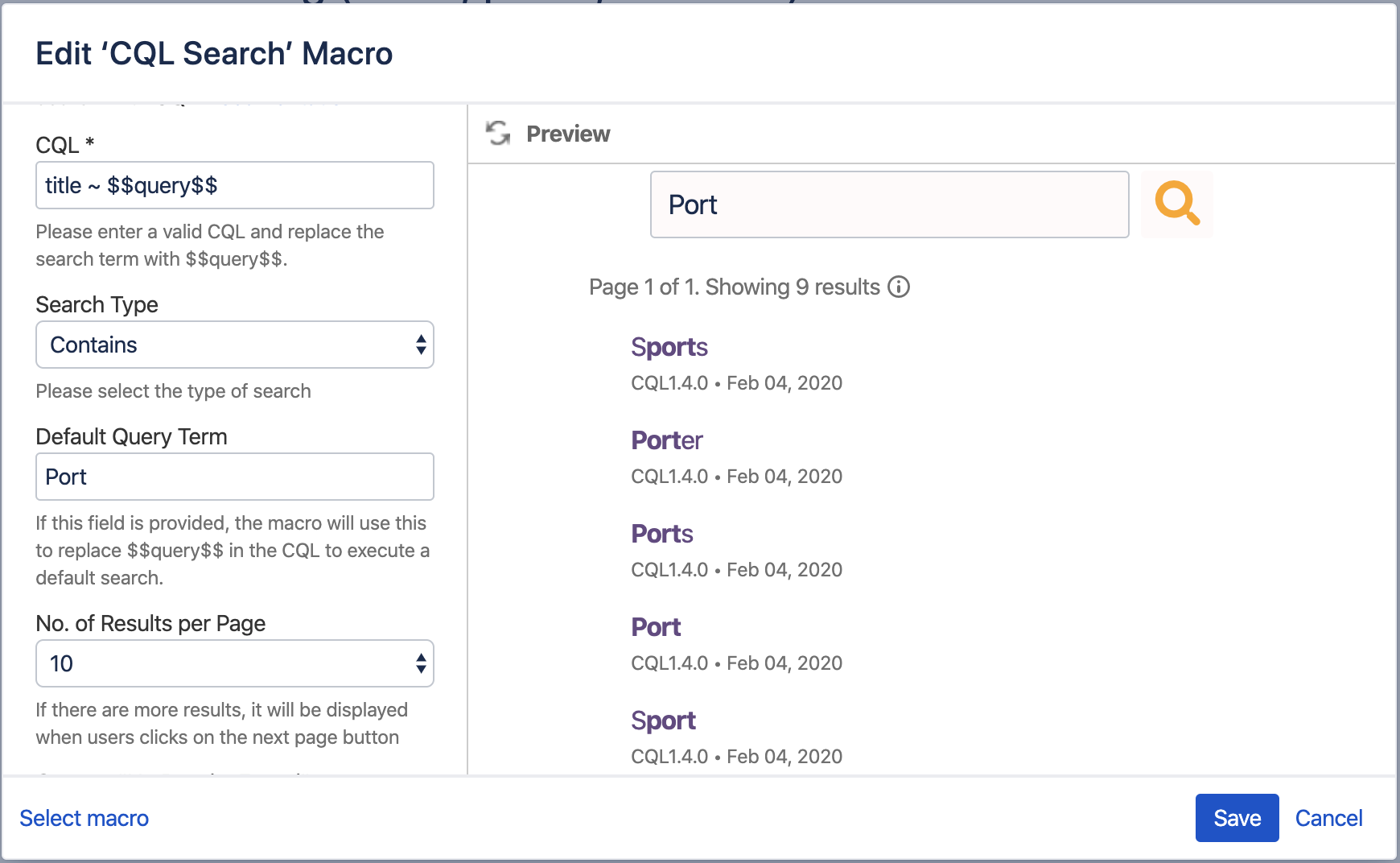Screen dimensions: 1400x863
Task: Click the 'Page 1 of 1' results summary text
Action: pyautogui.click(x=734, y=287)
